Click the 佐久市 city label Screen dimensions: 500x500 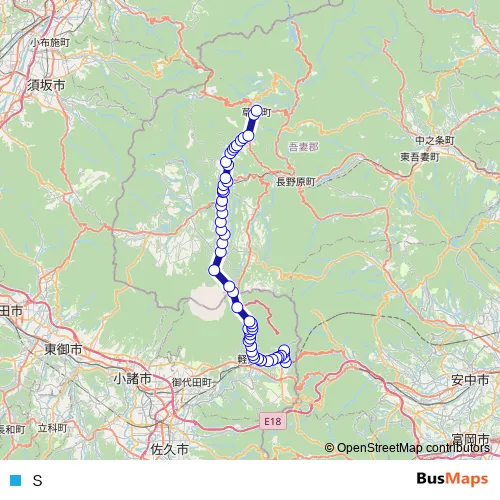click(x=170, y=449)
